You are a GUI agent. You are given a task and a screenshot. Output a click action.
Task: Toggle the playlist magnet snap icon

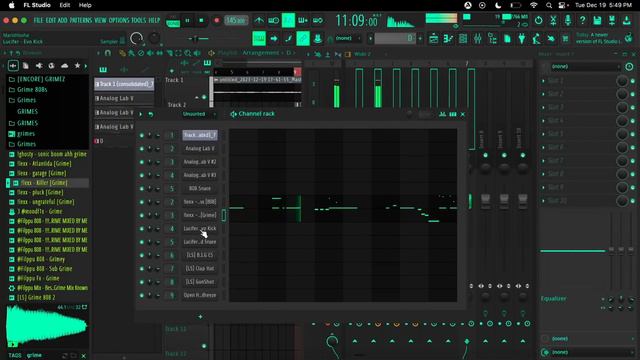108,53
